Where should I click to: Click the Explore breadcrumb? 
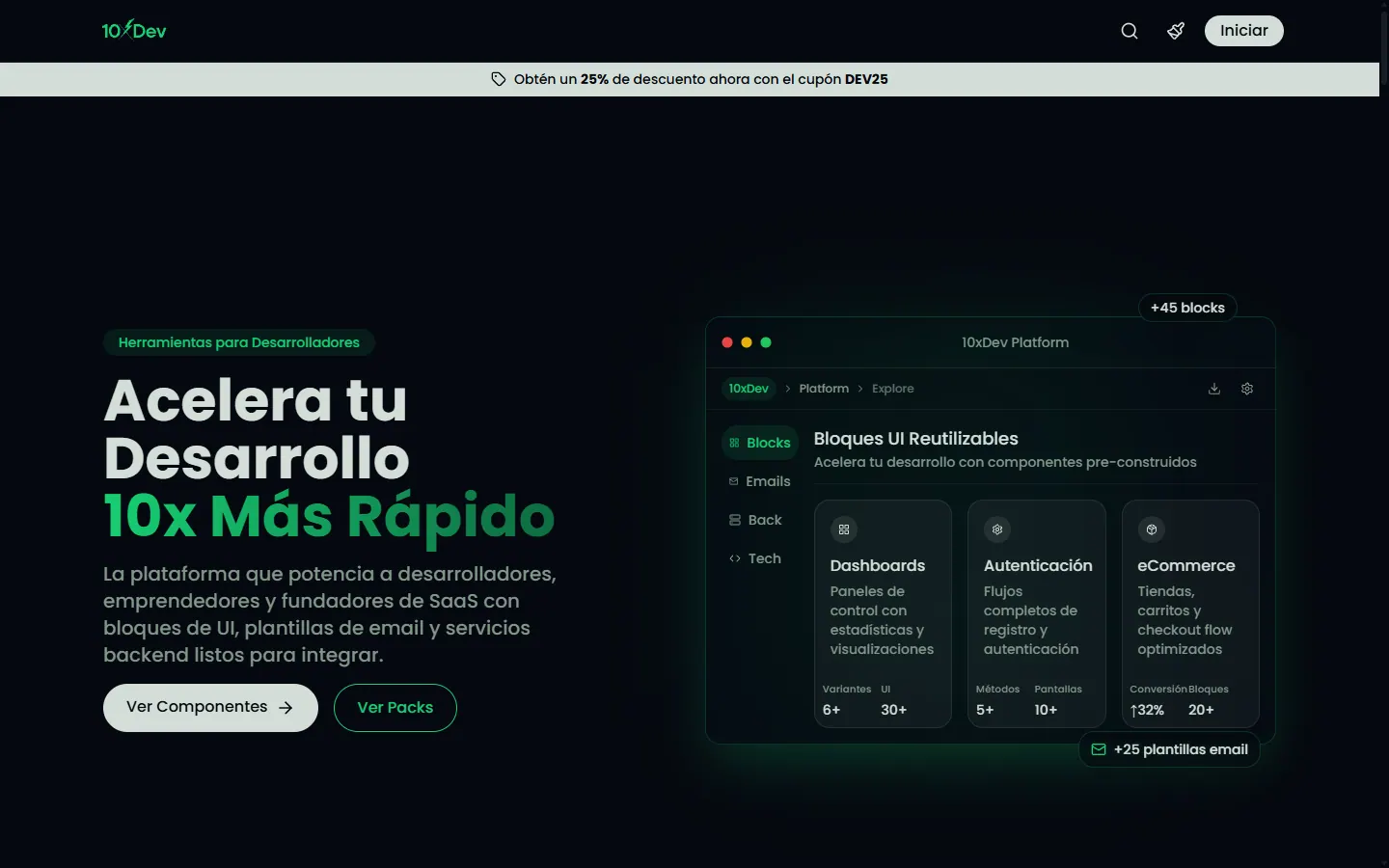point(893,389)
